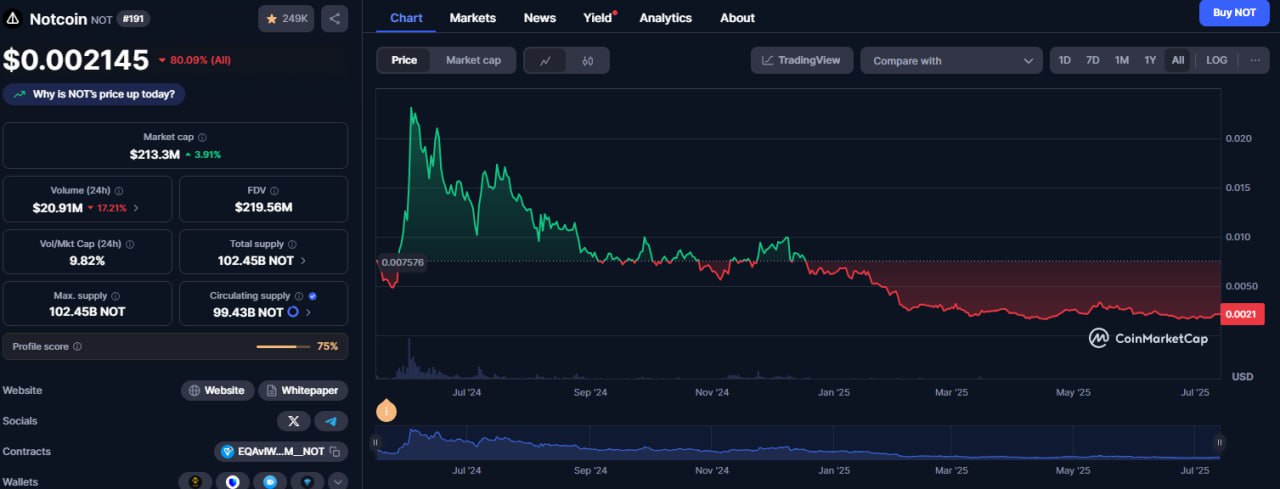1280x489 pixels.
Task: Click the $213.3M market cap value
Action: pos(154,155)
